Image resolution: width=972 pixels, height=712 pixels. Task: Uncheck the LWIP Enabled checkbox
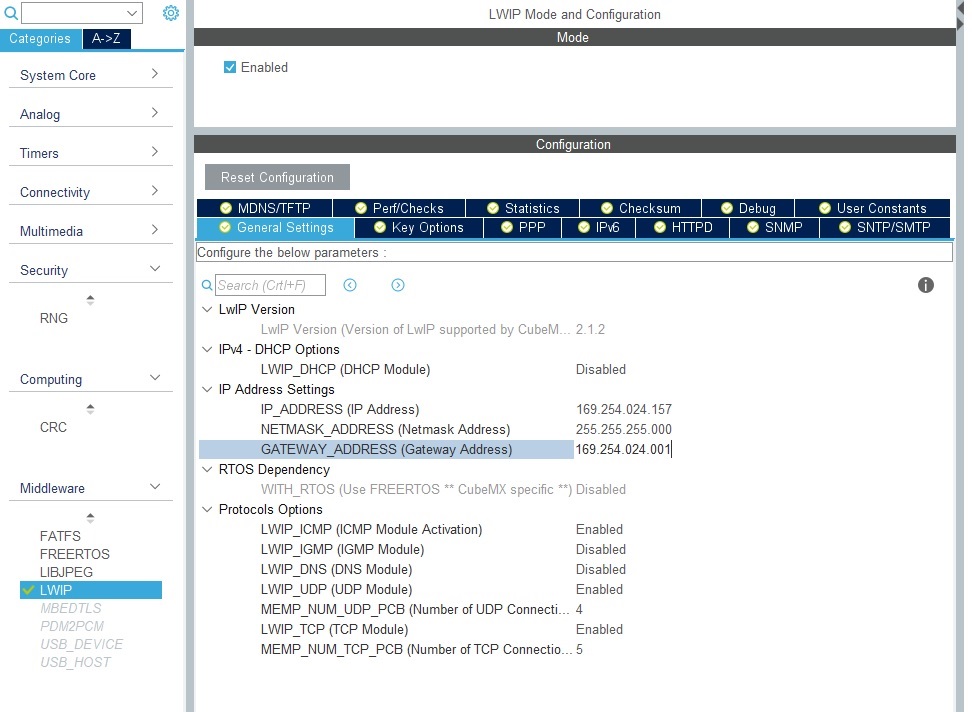230,67
